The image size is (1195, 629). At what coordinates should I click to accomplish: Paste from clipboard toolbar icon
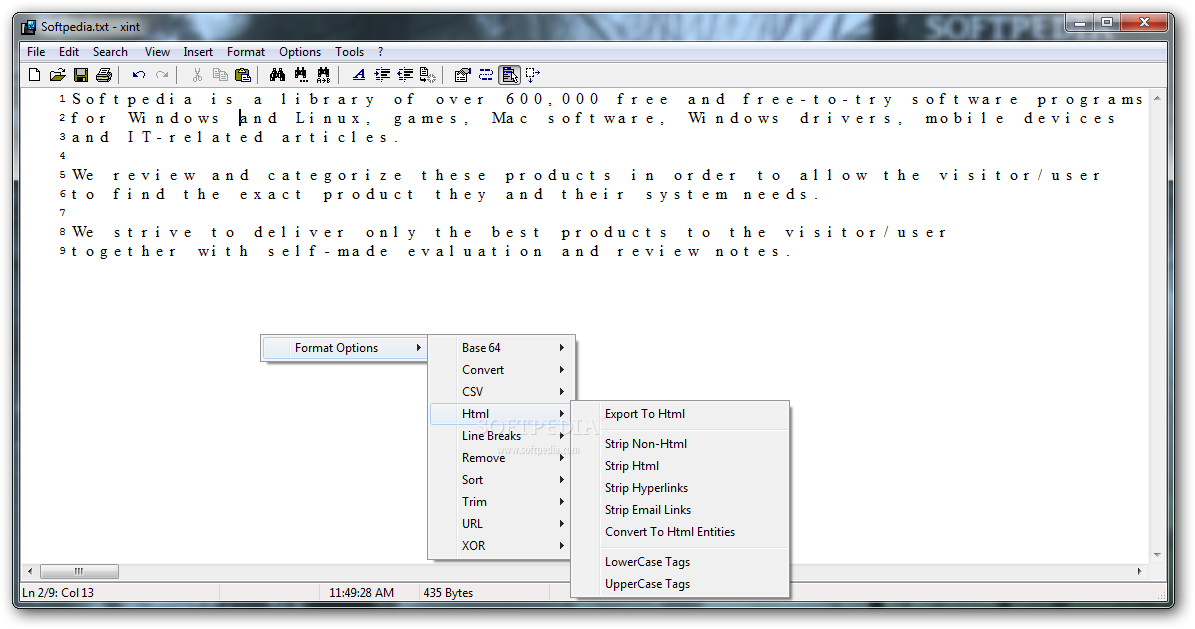pyautogui.click(x=243, y=75)
